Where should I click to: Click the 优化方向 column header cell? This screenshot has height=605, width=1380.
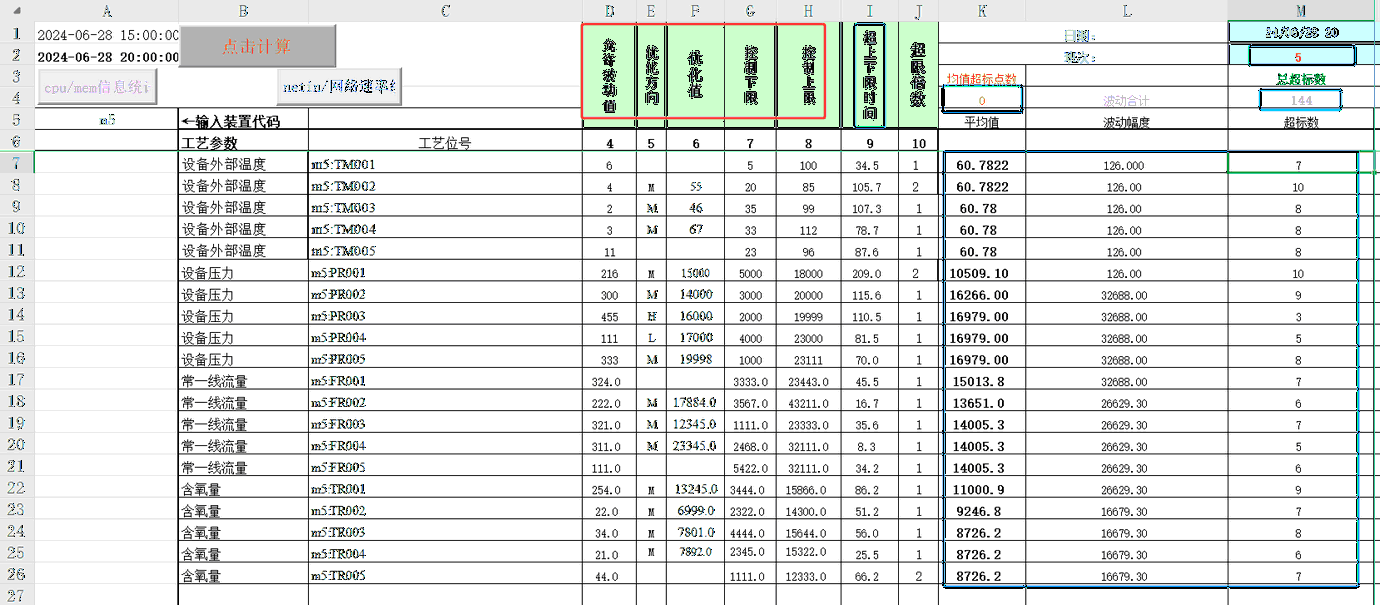pyautogui.click(x=651, y=76)
